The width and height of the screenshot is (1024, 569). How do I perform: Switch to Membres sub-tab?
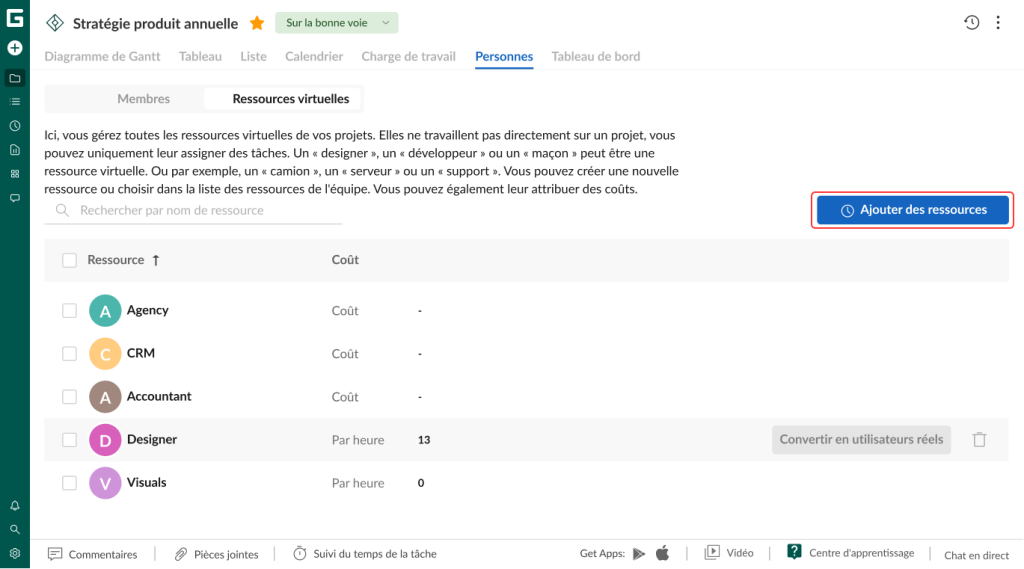tap(144, 99)
